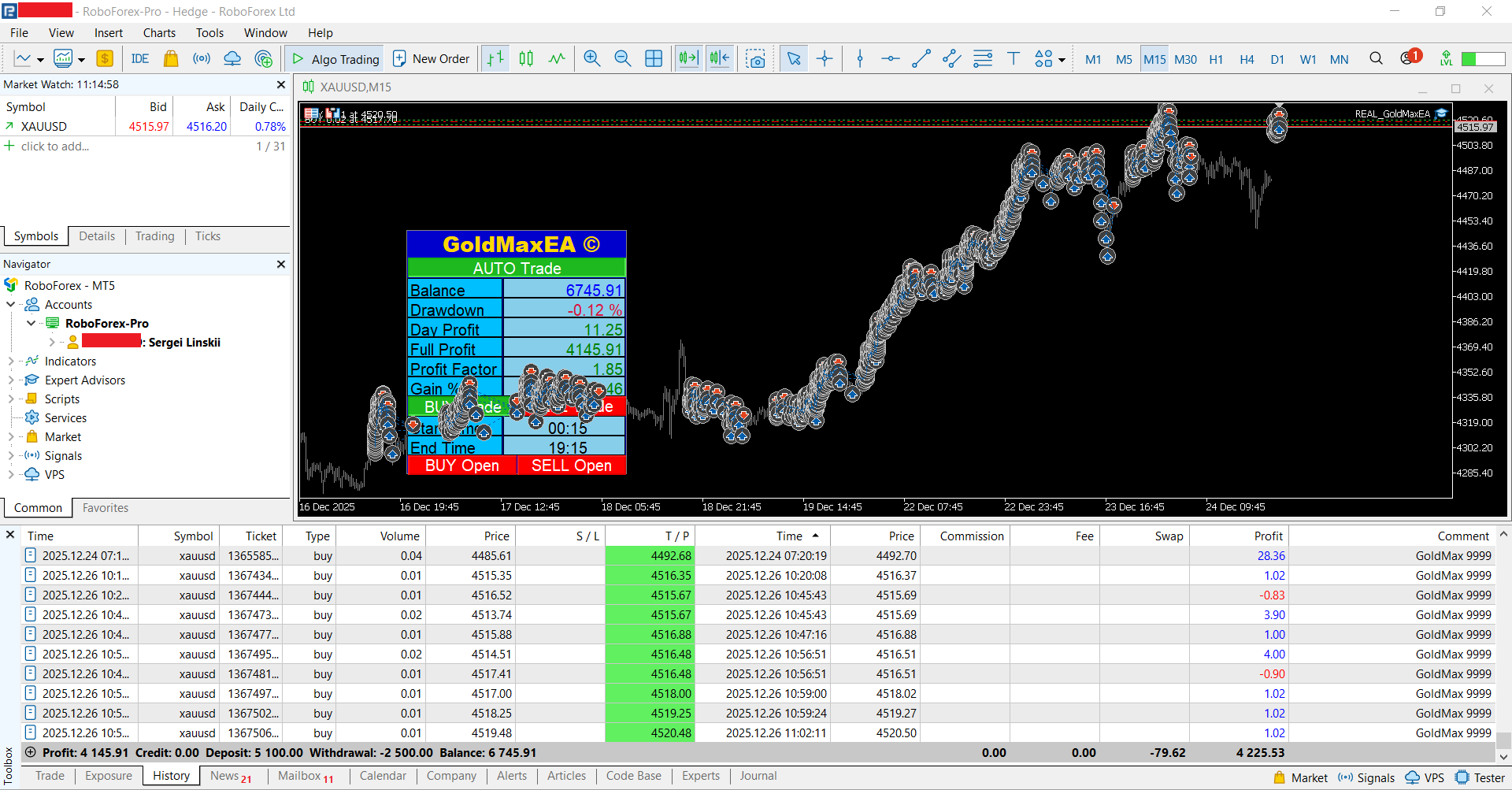Viewport: 1512px width, 790px height.
Task: Close the Navigator panel
Action: coord(281,264)
